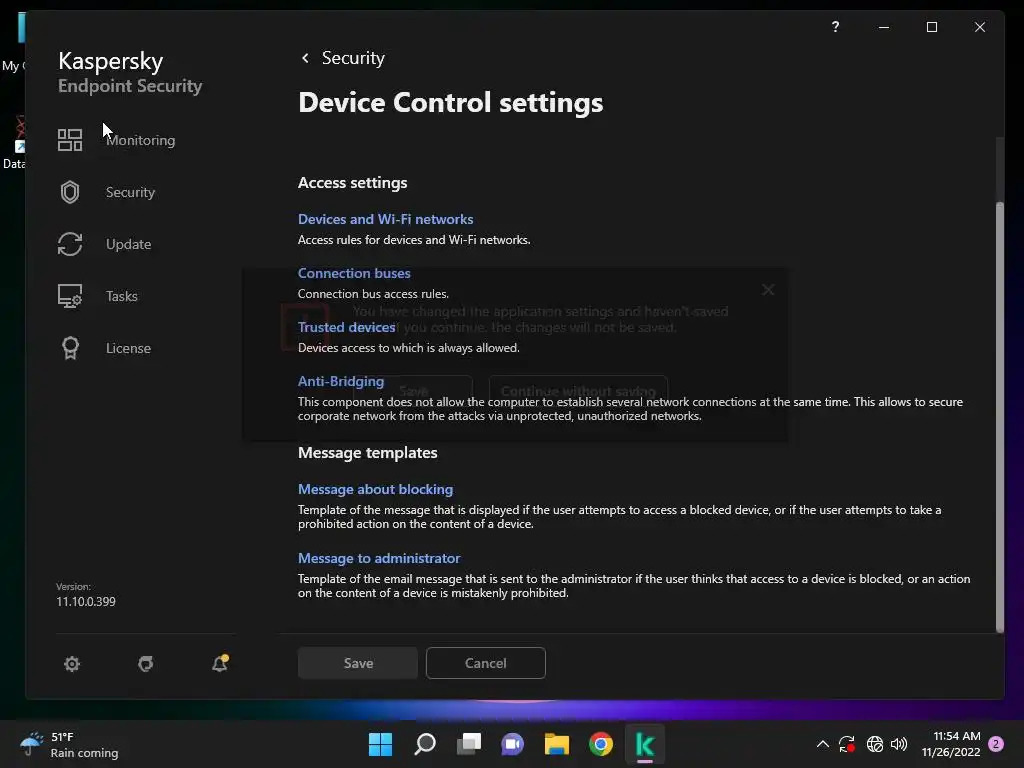Click the taskbar clock and date
Viewport: 1024px width, 768px height.
click(x=951, y=744)
